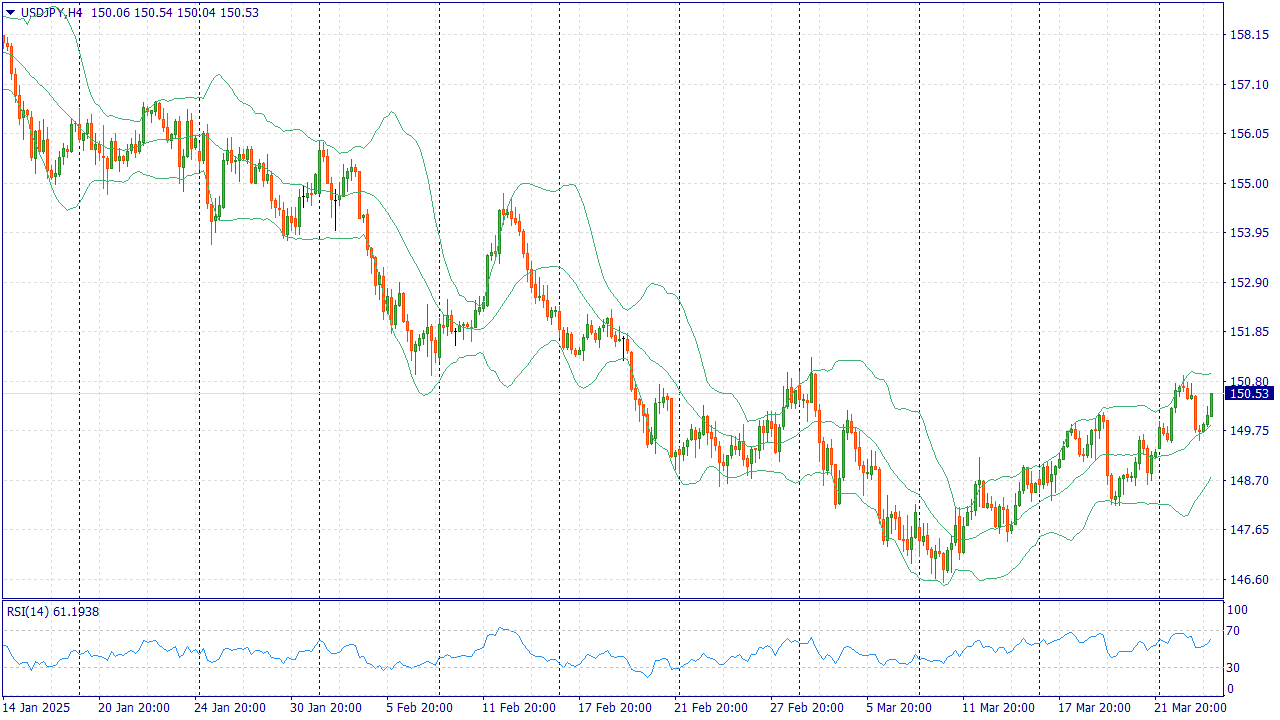
Task: Click the USDJPY,H4 chart title text
Action: point(52,12)
